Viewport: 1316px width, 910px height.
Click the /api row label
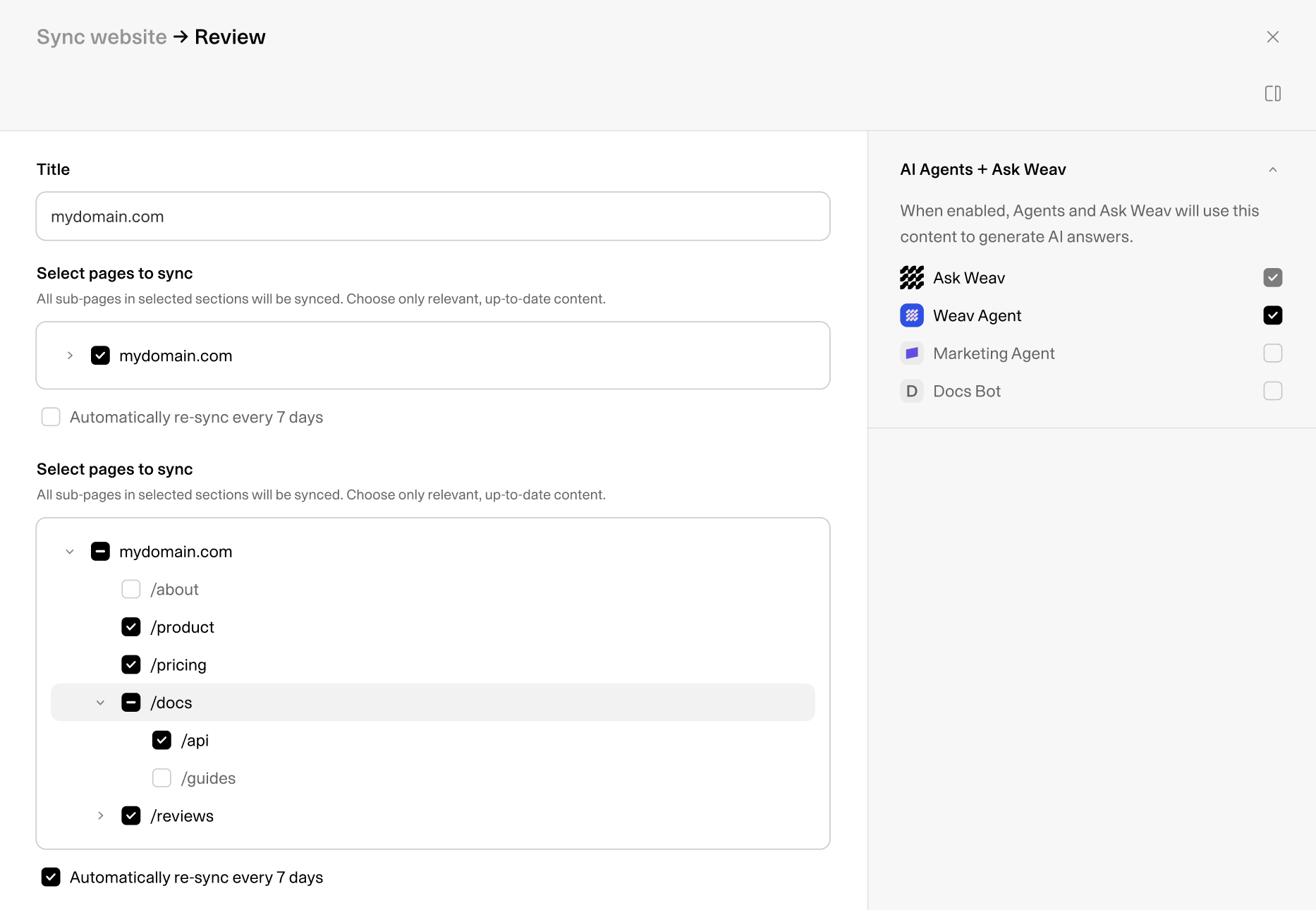(x=195, y=741)
